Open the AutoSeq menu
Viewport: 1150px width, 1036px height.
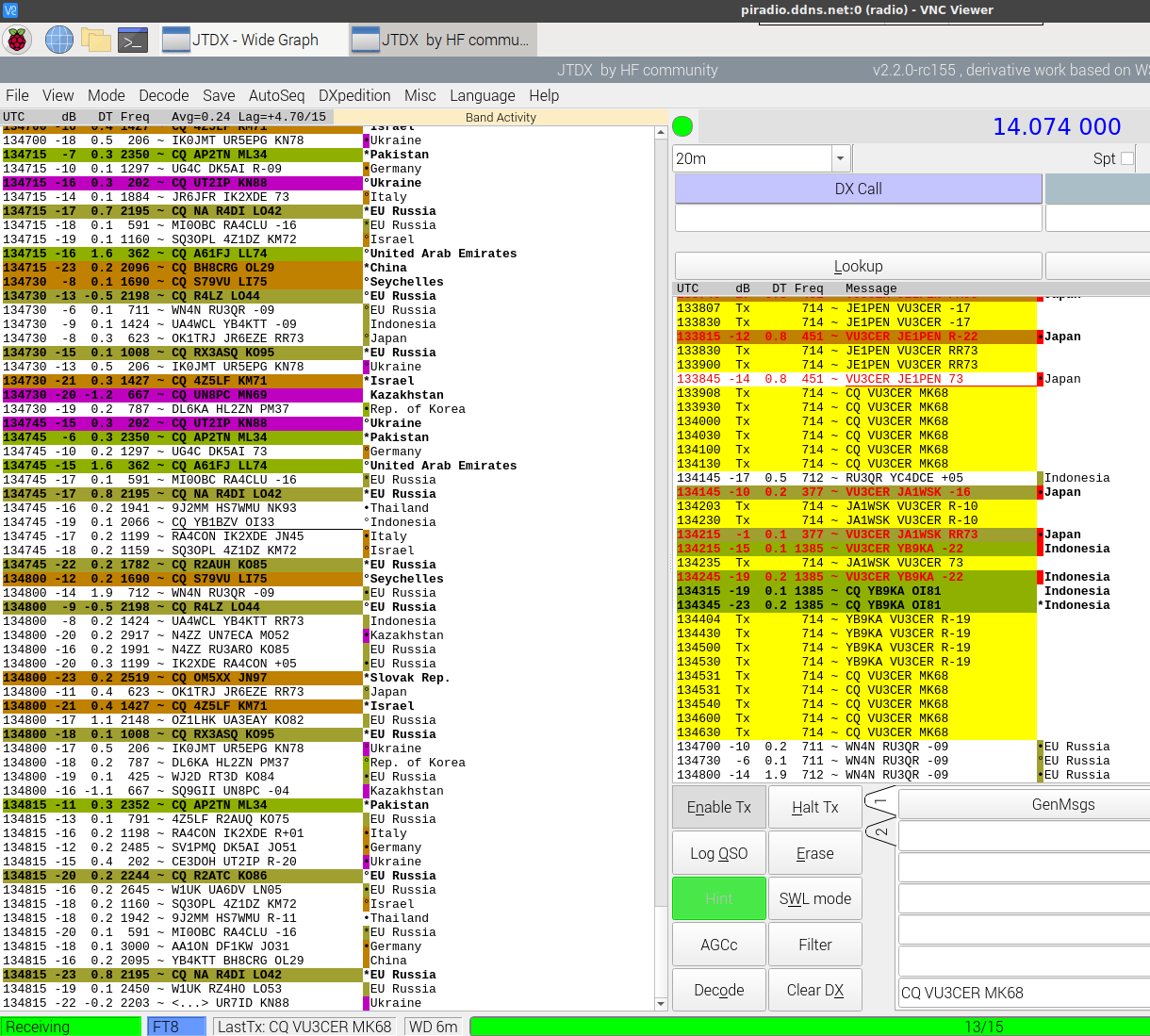276,95
